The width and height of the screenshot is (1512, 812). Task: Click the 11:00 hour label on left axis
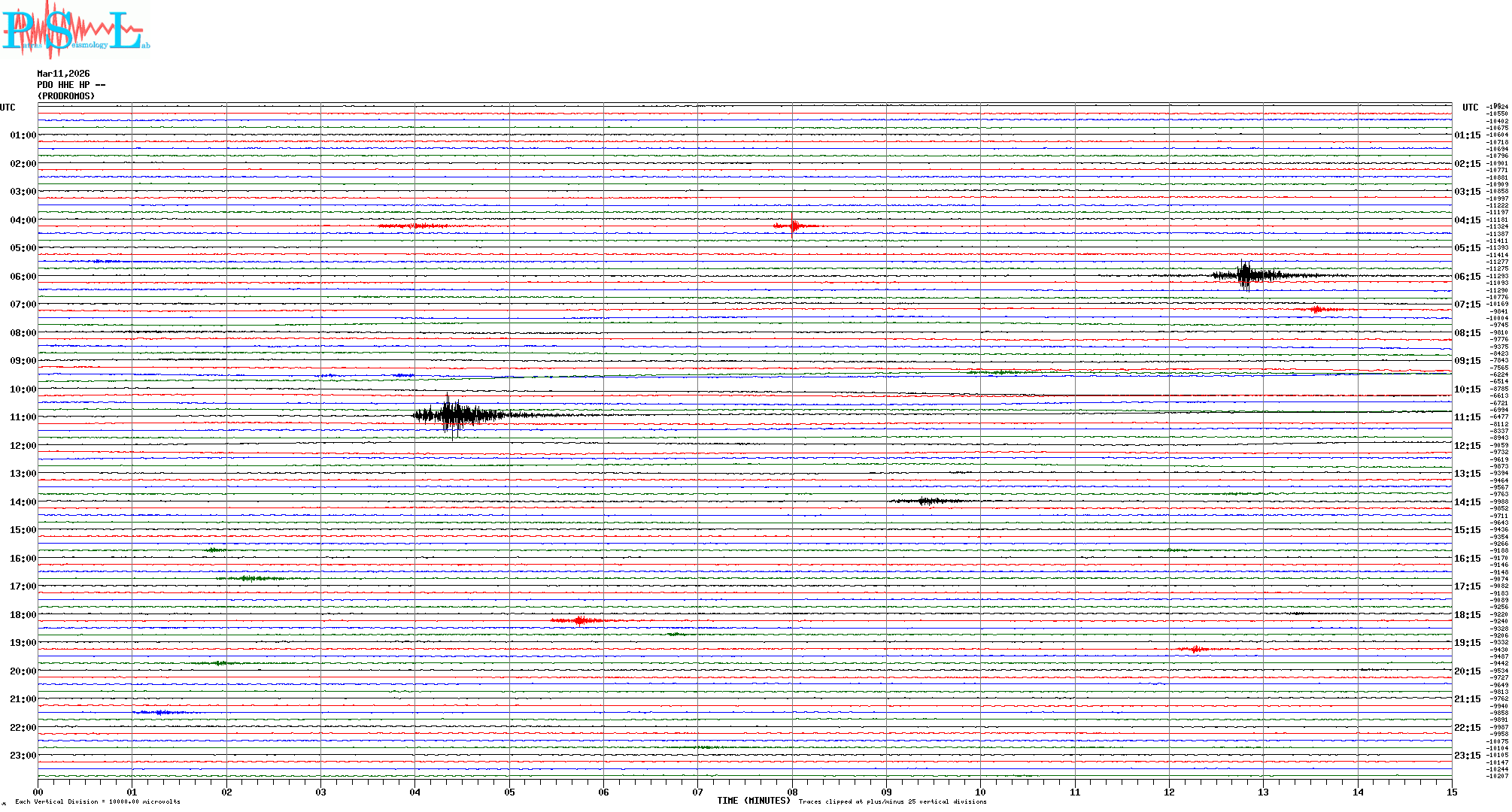[x=23, y=417]
